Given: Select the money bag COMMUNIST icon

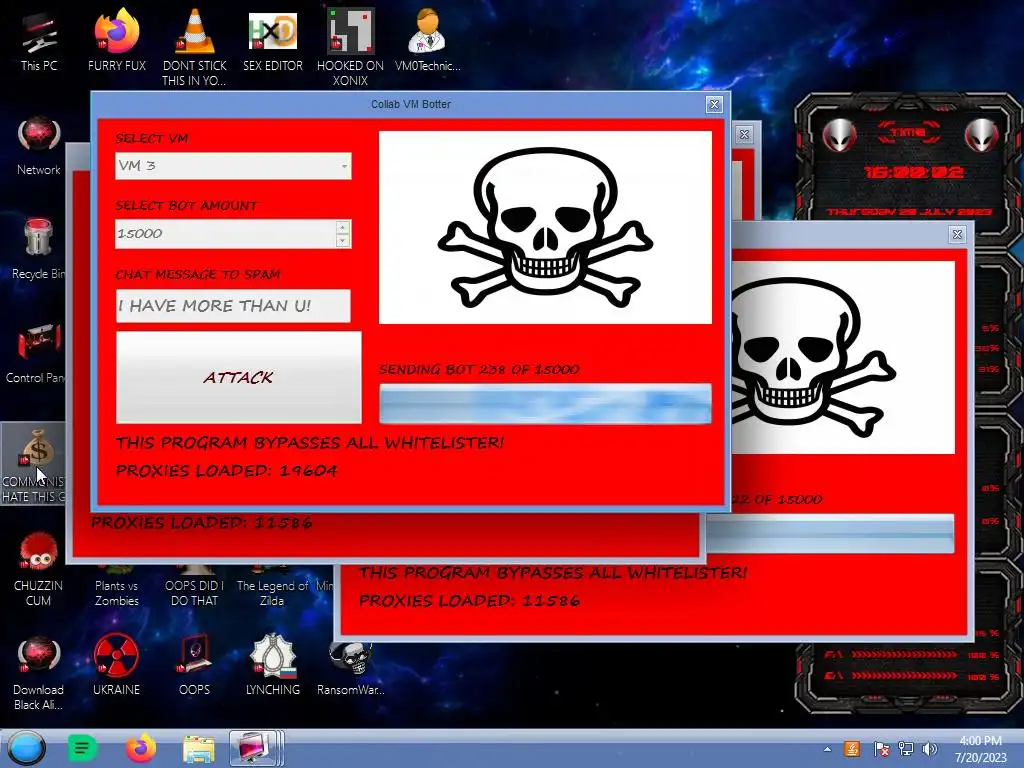Looking at the screenshot, I should [34, 464].
